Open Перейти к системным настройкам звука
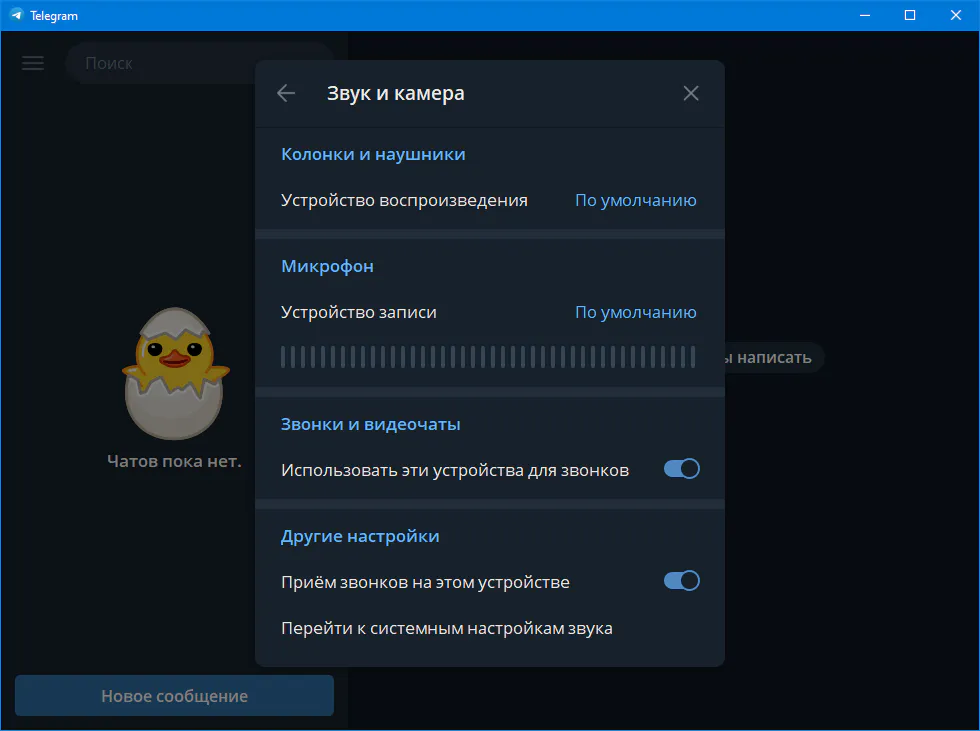The width and height of the screenshot is (980, 731). coord(447,628)
